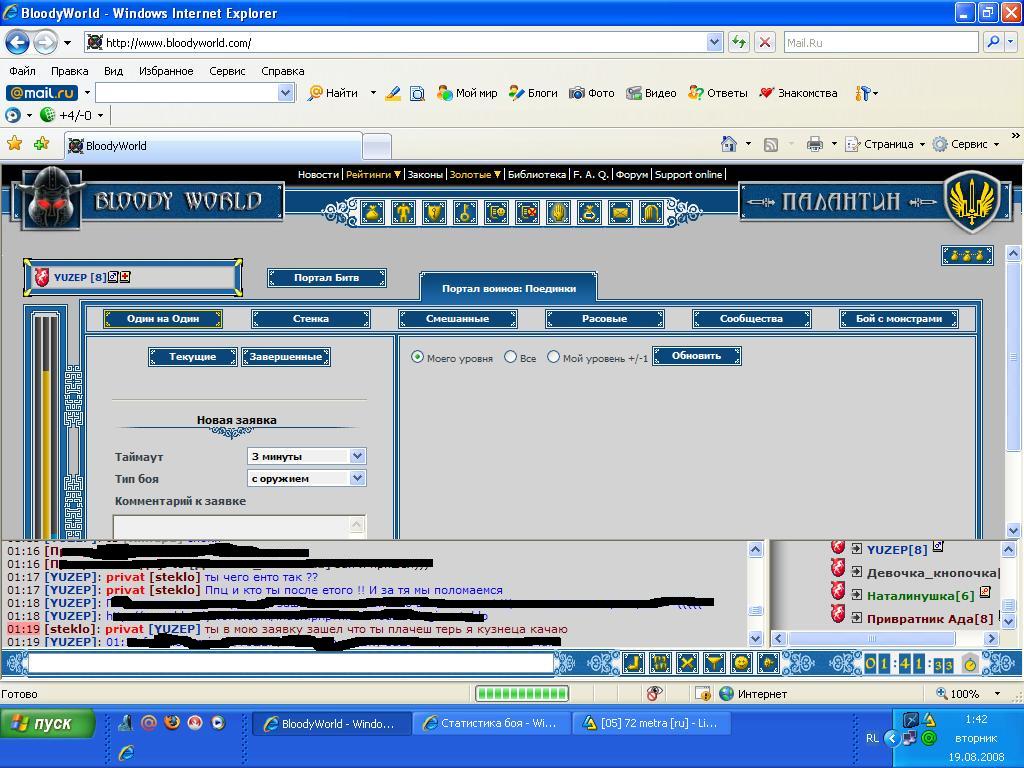The image size is (1024, 768).
Task: Expand the browser address bar dropdown
Action: coord(714,42)
